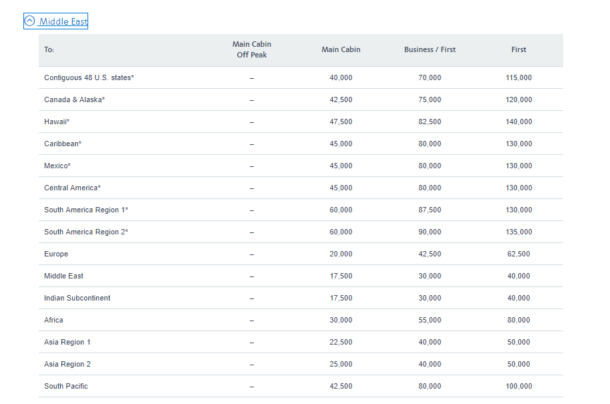Click Asia Region 2 Main Cabin 25,000
This screenshot has height=404, width=610.
pos(341,364)
